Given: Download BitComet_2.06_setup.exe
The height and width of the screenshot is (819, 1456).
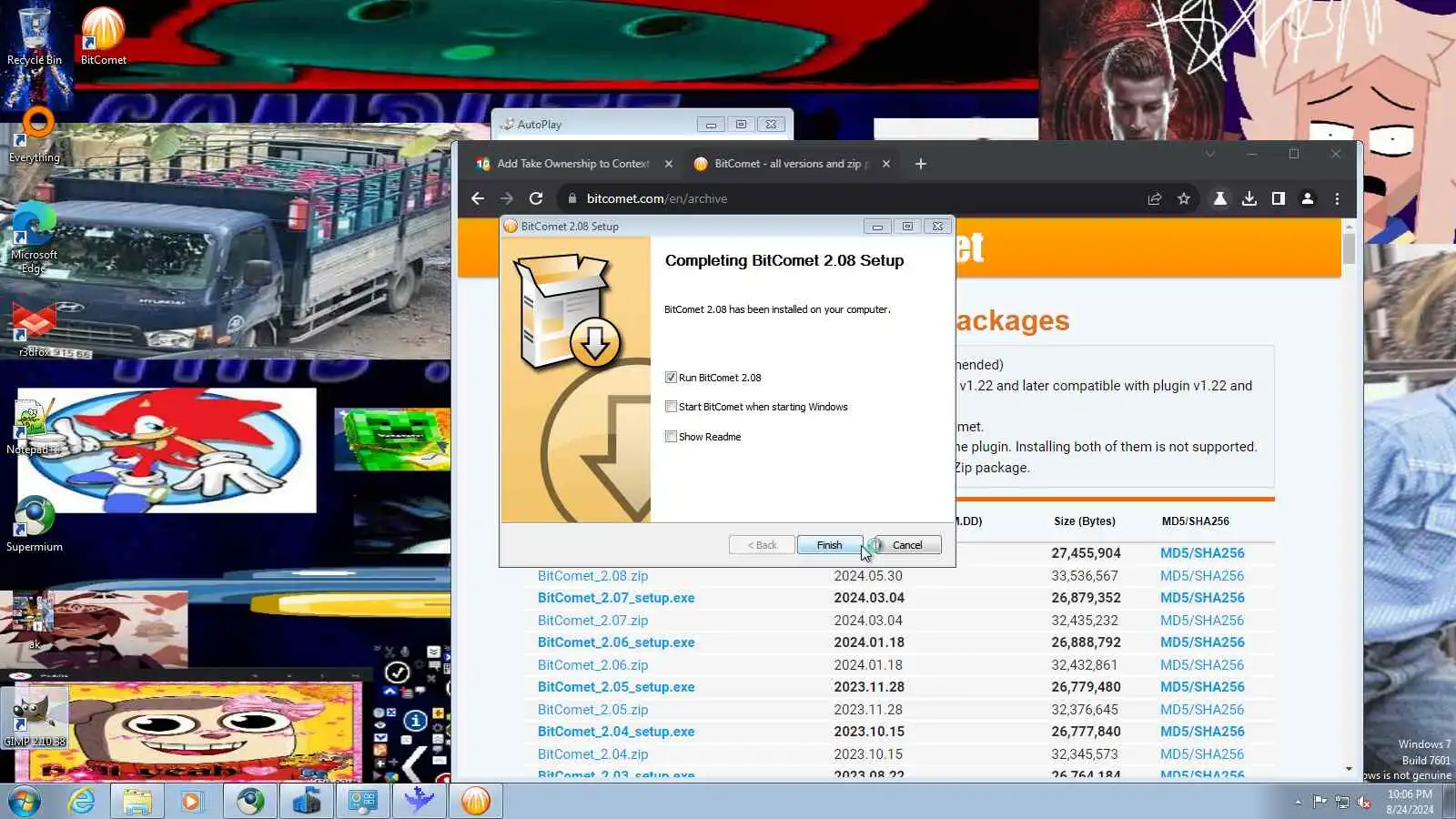Looking at the screenshot, I should tap(616, 642).
